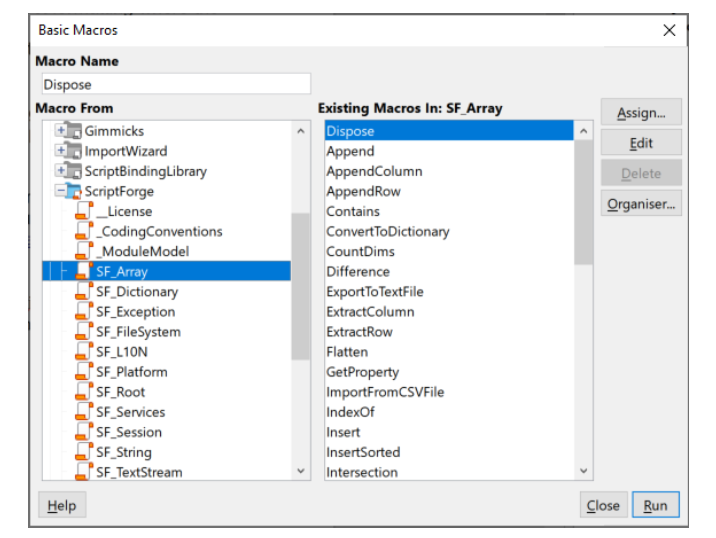Expand the ScriptBindingLibrary node
This screenshot has height=538, width=716.
[60, 171]
